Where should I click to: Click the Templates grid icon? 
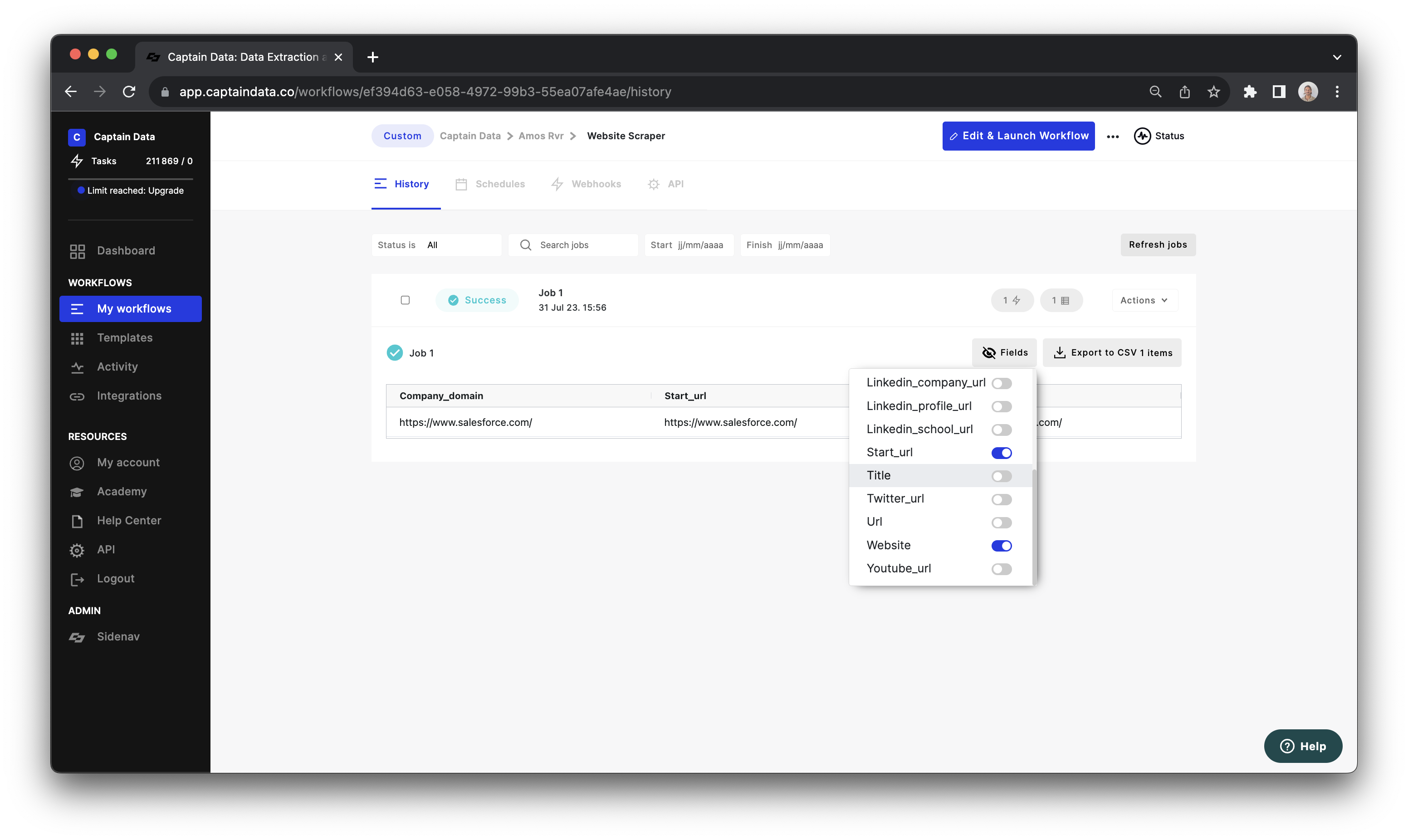point(77,338)
